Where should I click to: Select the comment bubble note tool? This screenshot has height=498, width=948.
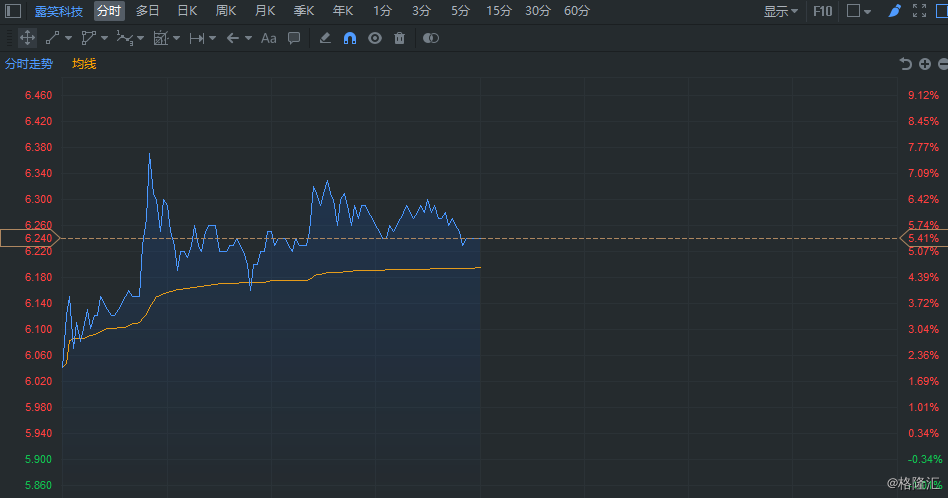294,38
